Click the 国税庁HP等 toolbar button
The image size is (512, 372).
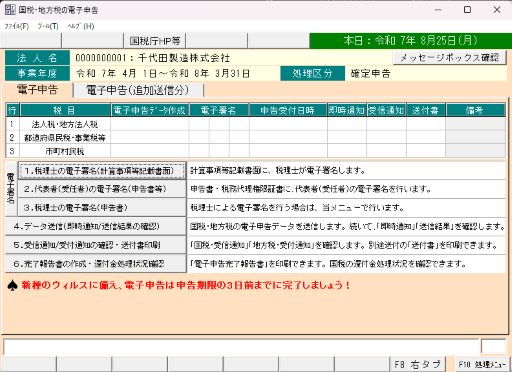(155, 41)
